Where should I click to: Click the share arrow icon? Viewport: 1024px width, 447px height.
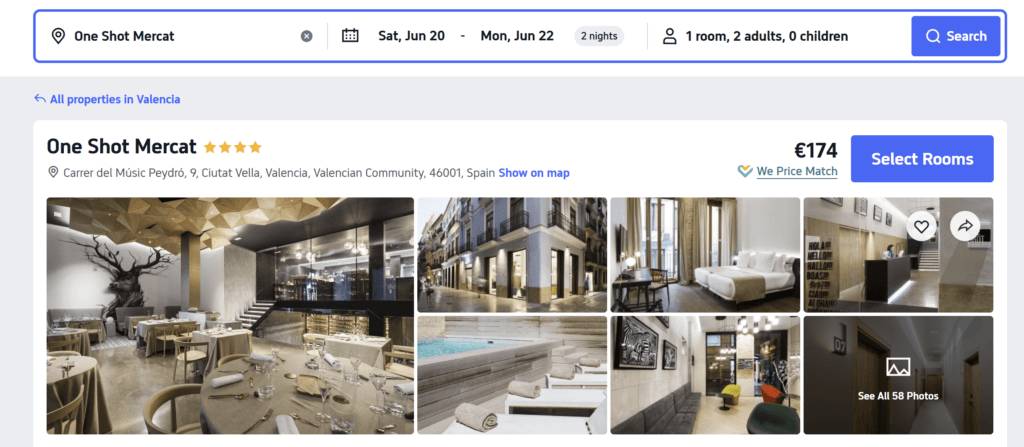pyautogui.click(x=965, y=227)
